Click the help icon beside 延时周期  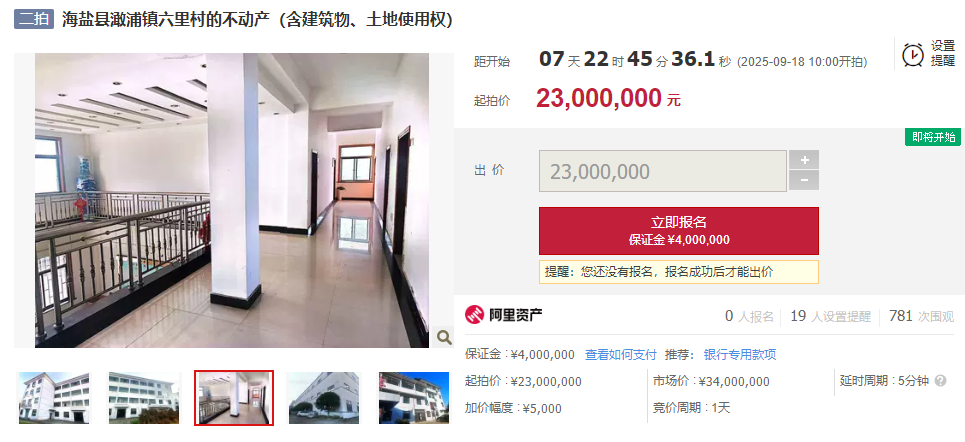click(x=940, y=381)
